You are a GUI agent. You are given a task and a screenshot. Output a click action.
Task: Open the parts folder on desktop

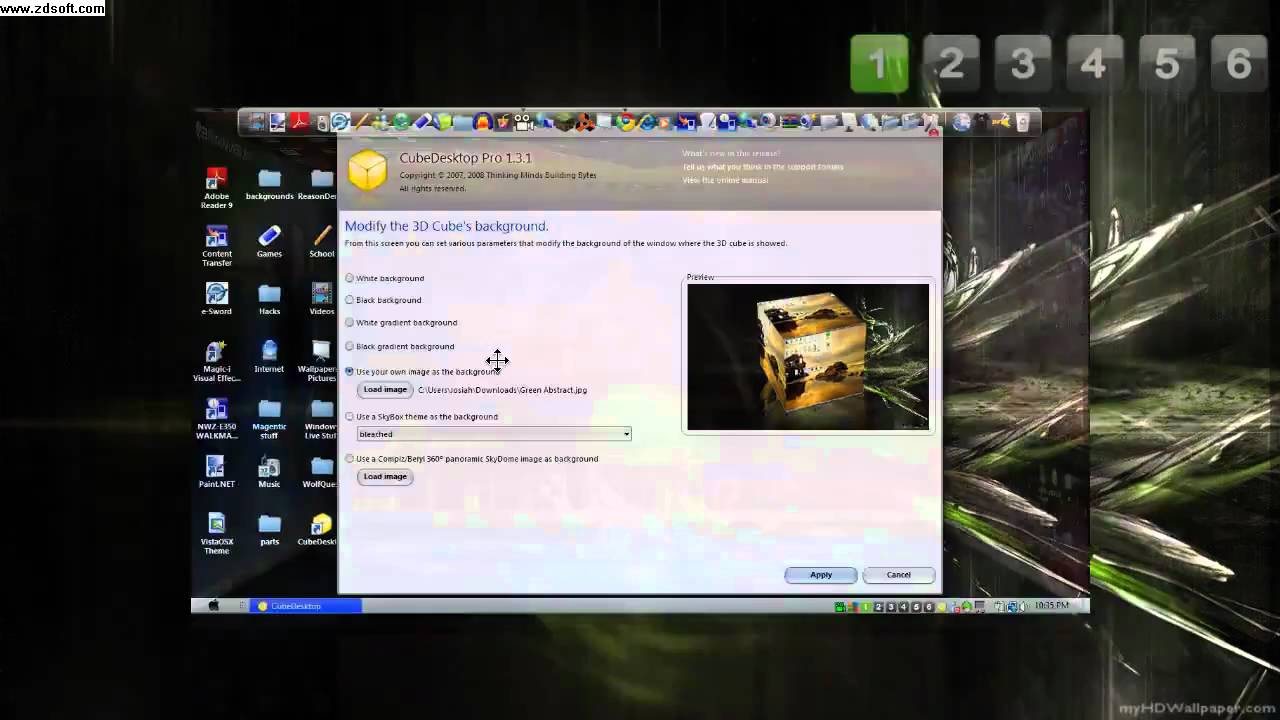(269, 530)
